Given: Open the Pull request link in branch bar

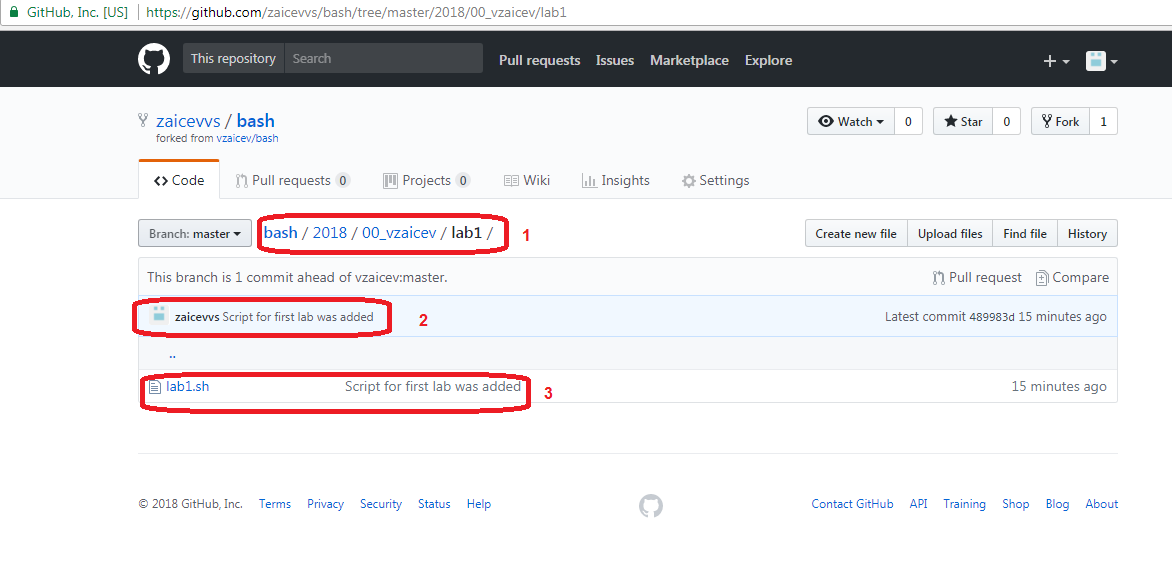Looking at the screenshot, I should pos(977,278).
